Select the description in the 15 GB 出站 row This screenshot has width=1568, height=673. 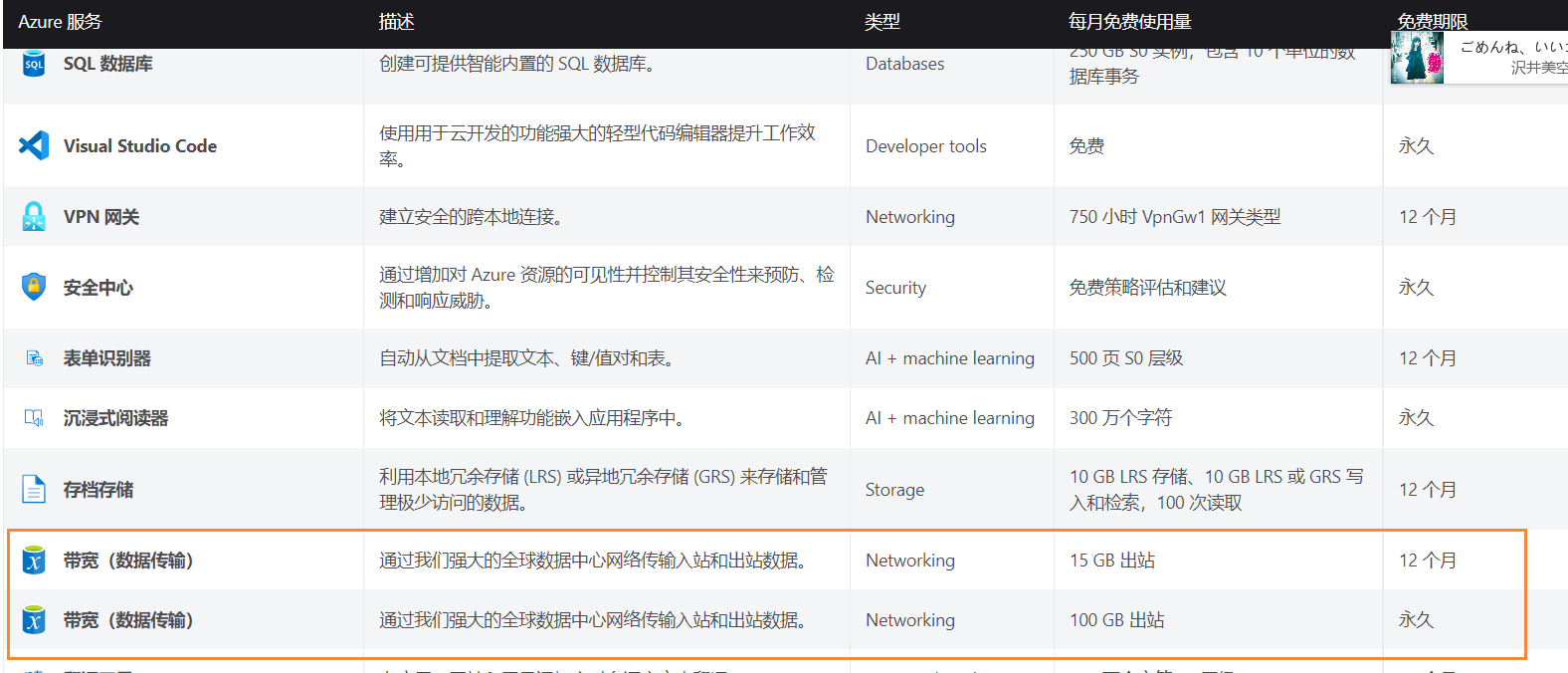593,561
